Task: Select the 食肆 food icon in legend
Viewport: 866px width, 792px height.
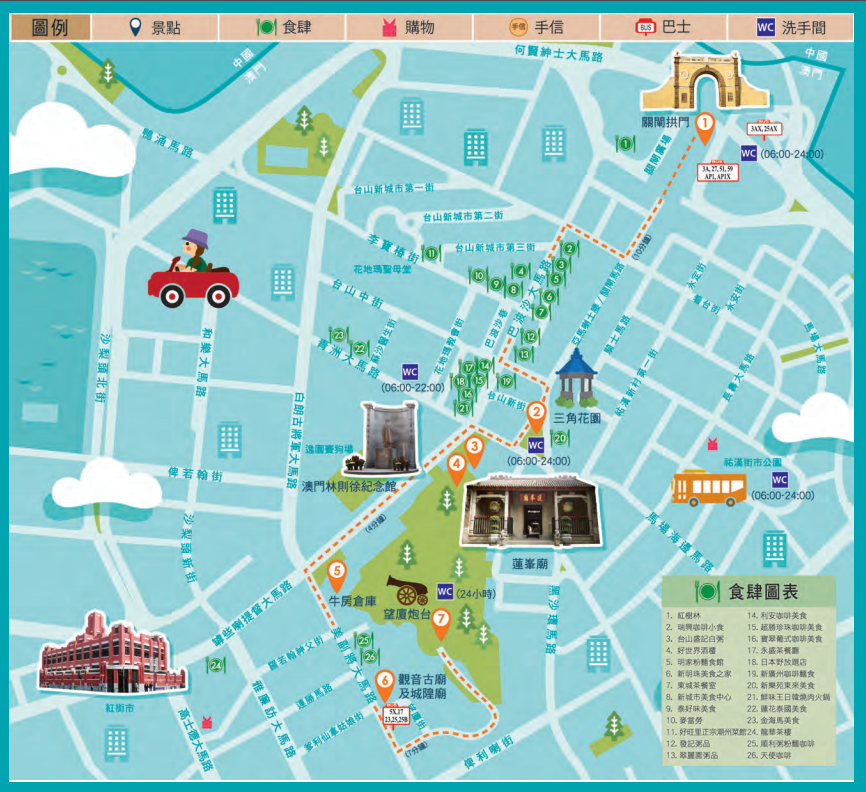Action: point(266,27)
